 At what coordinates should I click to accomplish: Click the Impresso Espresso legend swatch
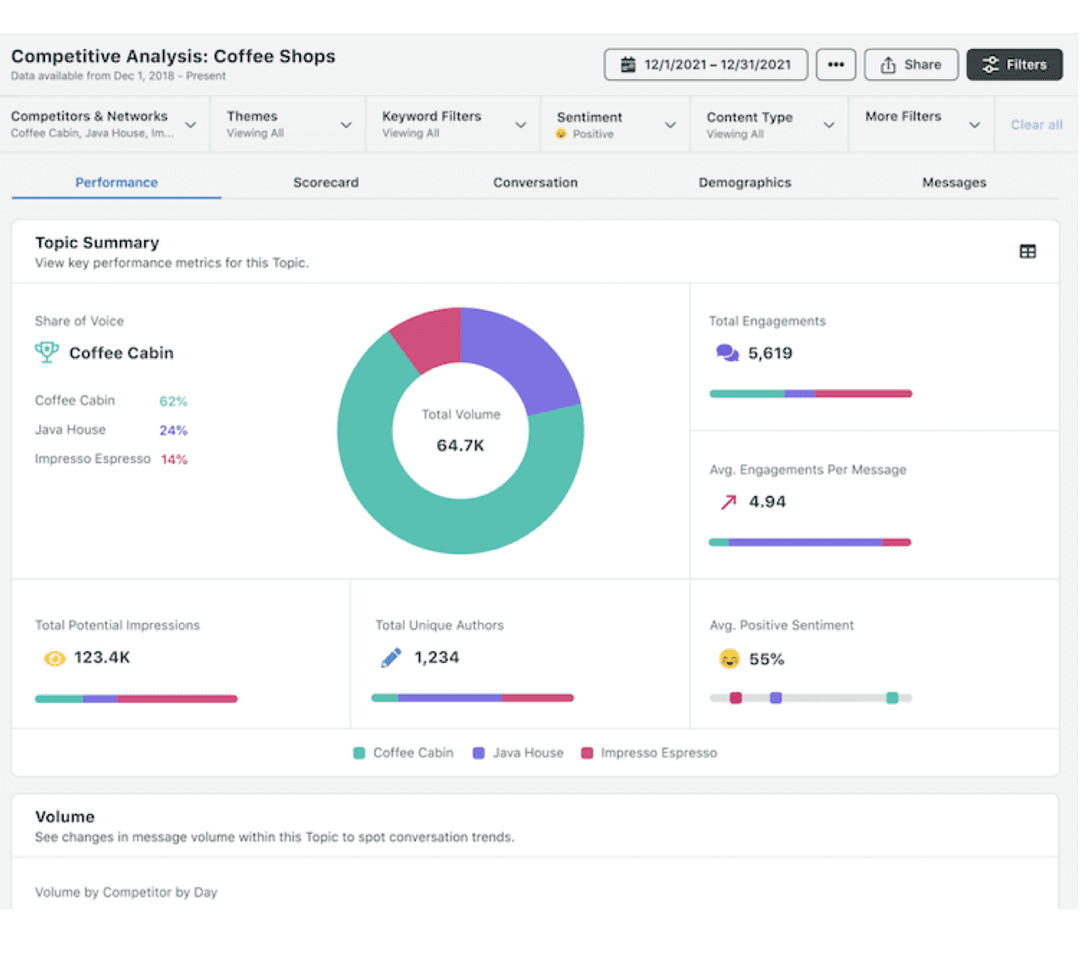(x=587, y=753)
